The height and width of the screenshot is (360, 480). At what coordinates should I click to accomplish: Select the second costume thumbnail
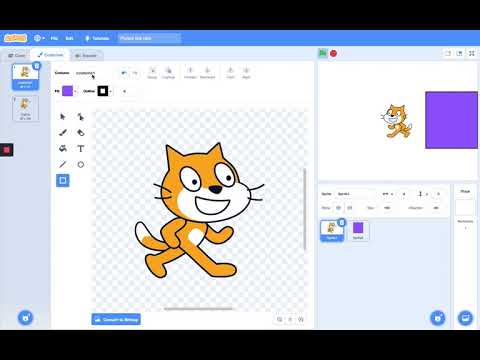(25, 108)
